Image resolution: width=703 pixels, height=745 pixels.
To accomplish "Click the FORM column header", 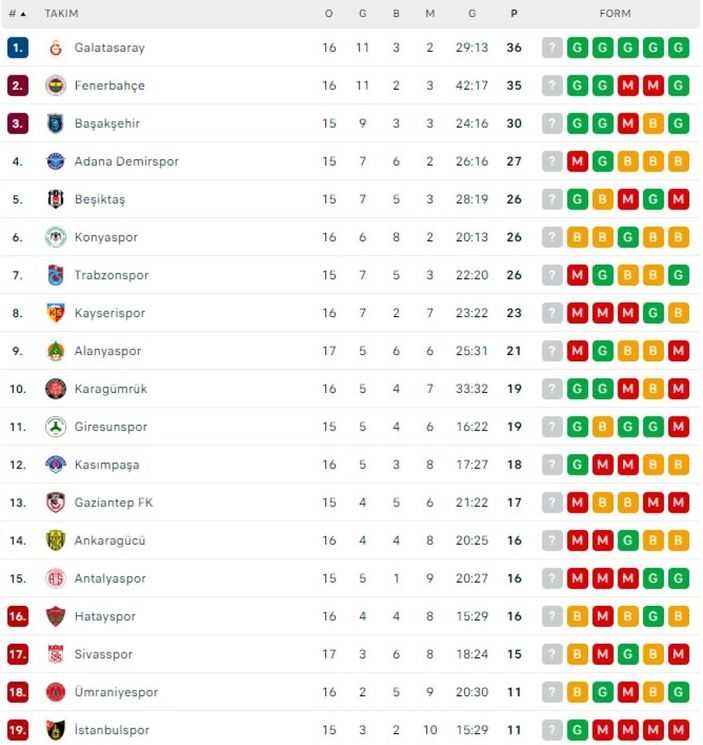I will tap(615, 14).
